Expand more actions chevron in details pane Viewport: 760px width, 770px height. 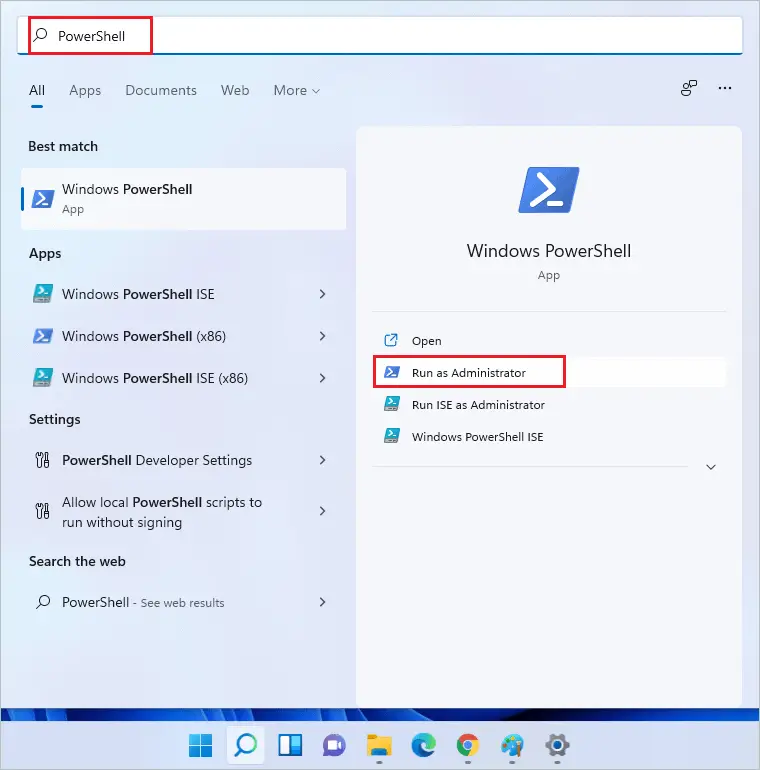pyautogui.click(x=711, y=467)
